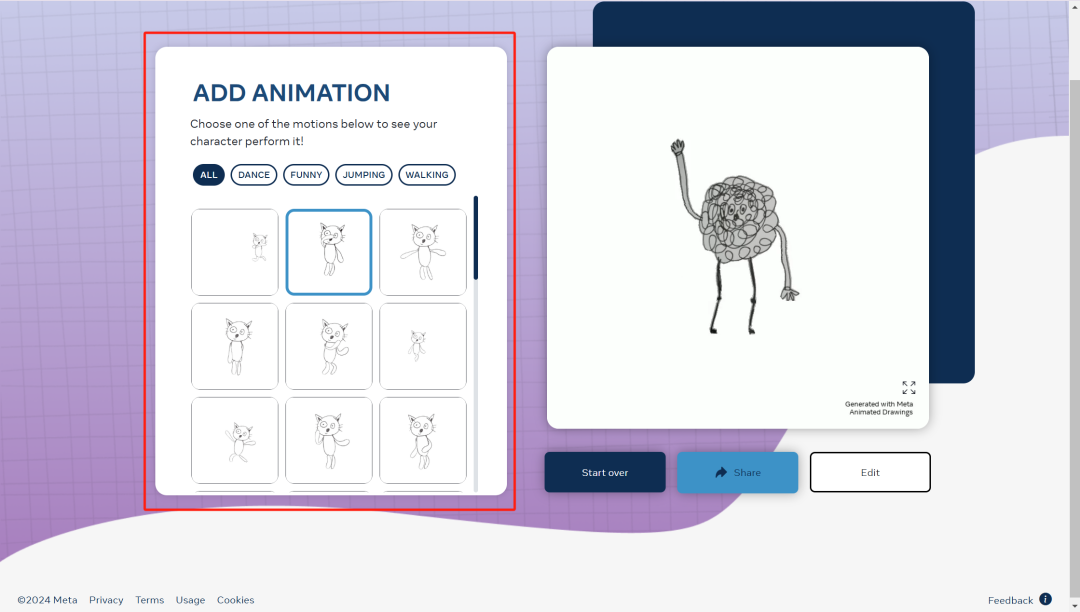Image resolution: width=1080 pixels, height=612 pixels.
Task: Open the Cookies footer link
Action: tap(236, 600)
